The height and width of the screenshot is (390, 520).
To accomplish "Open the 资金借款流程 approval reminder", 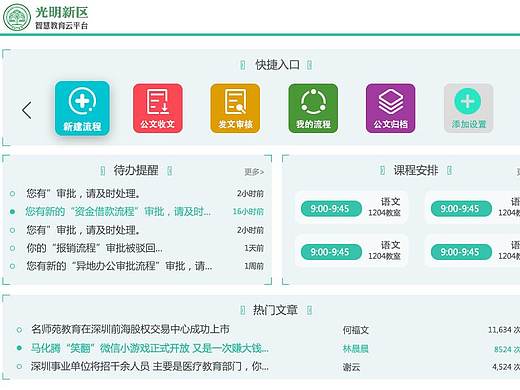I will [118, 211].
